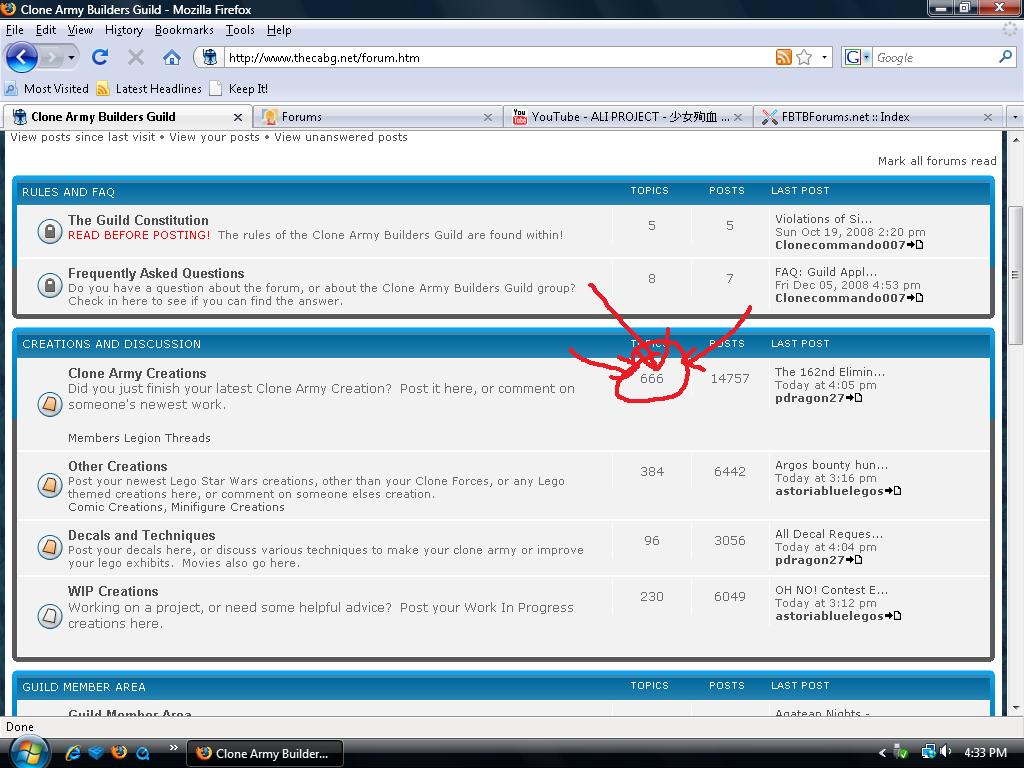Click forum icon beside Other Creations

pos(50,485)
